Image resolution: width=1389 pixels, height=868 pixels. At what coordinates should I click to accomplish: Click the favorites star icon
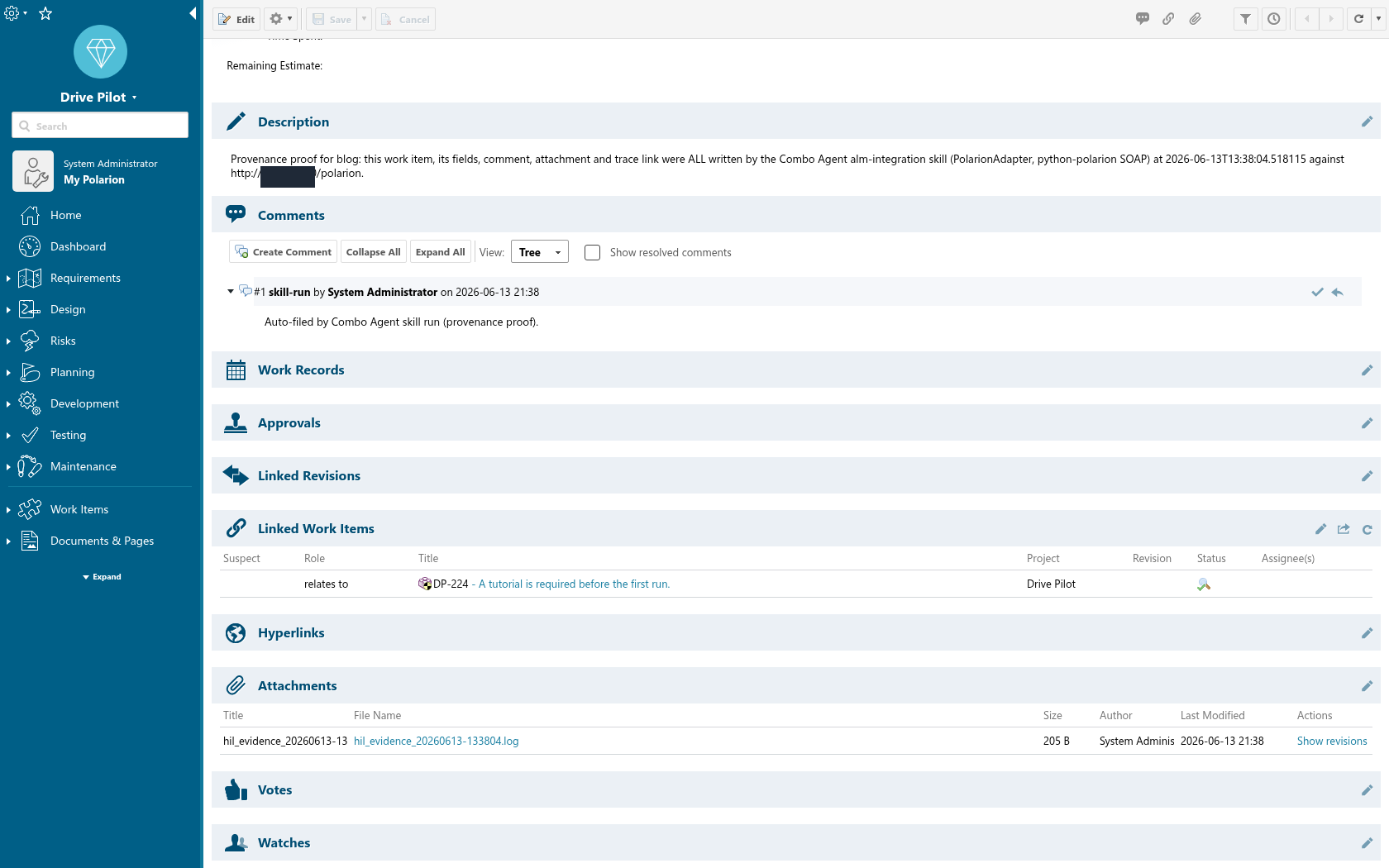45,13
